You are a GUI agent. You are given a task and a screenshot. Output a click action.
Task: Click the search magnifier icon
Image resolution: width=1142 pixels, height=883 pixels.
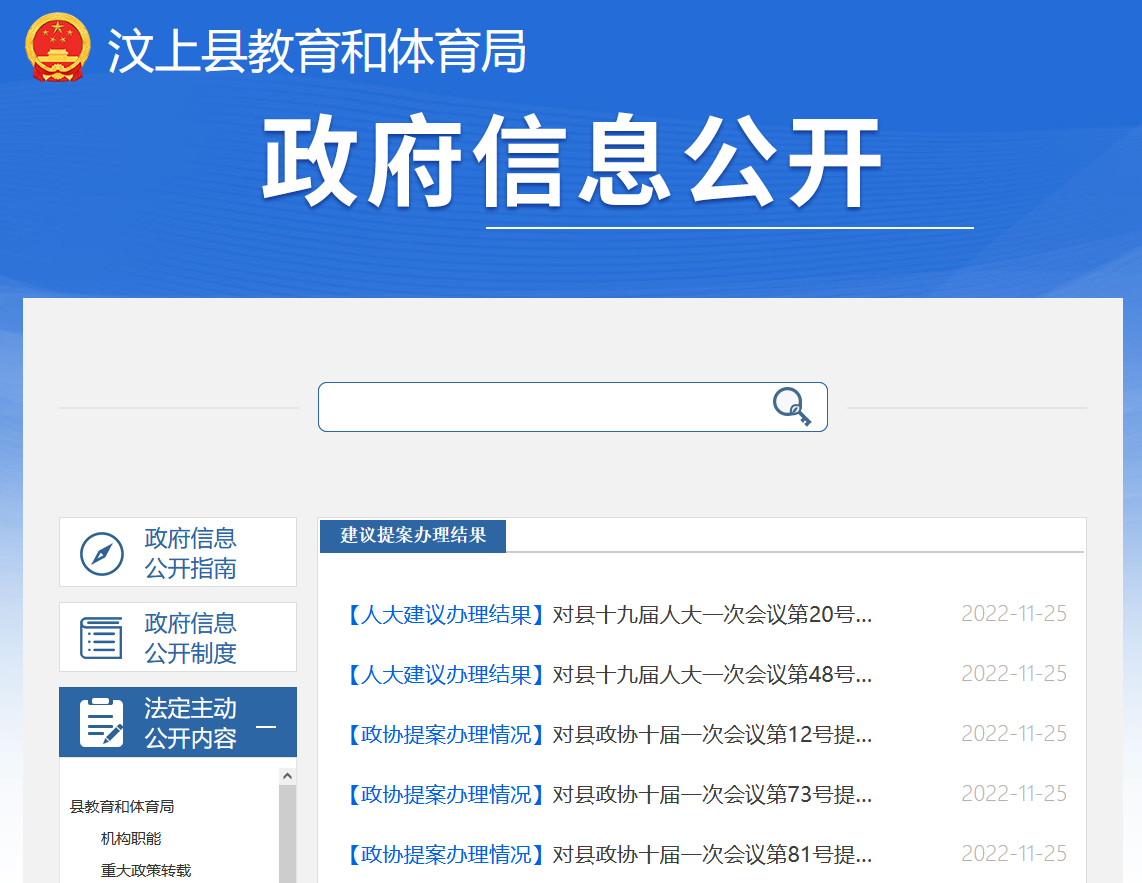click(792, 407)
